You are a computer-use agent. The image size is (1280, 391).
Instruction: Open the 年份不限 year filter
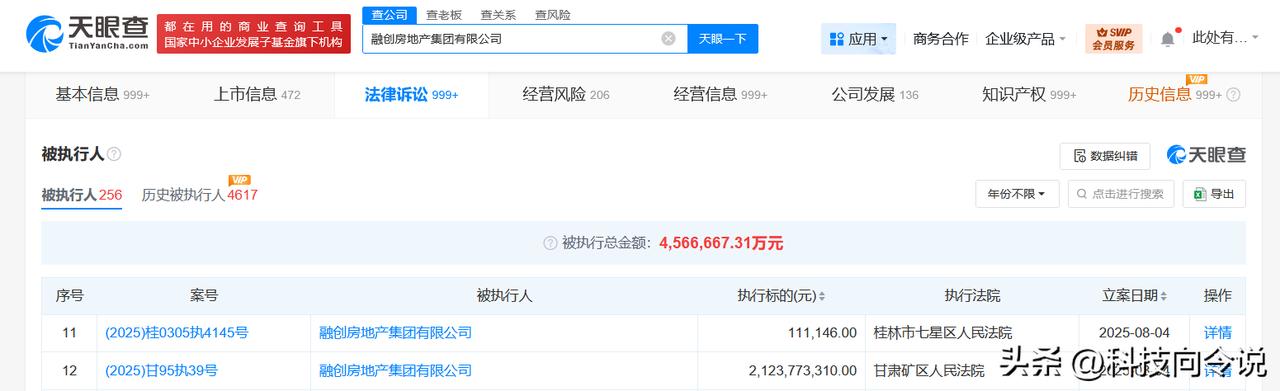pos(1017,194)
